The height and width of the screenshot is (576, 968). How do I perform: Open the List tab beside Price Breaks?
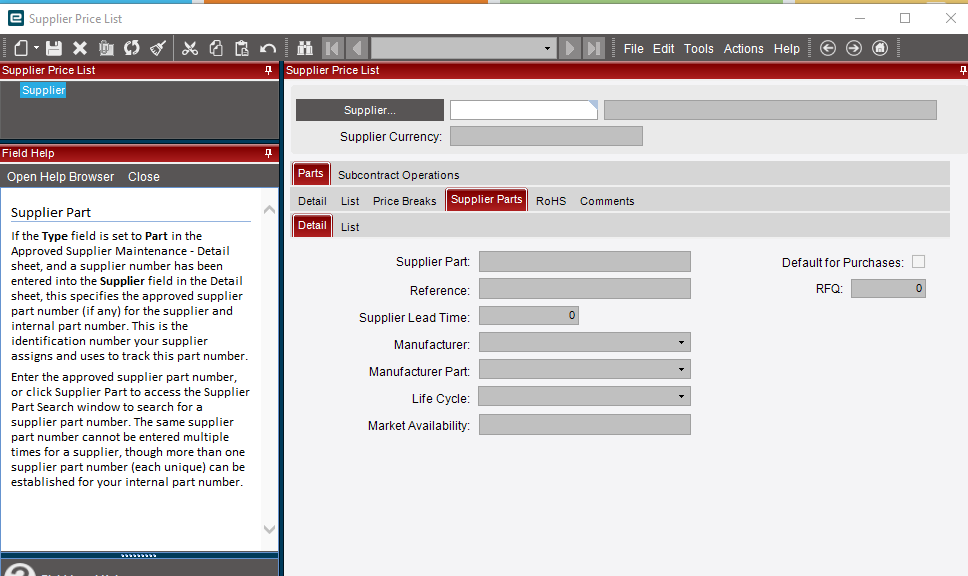coord(350,201)
